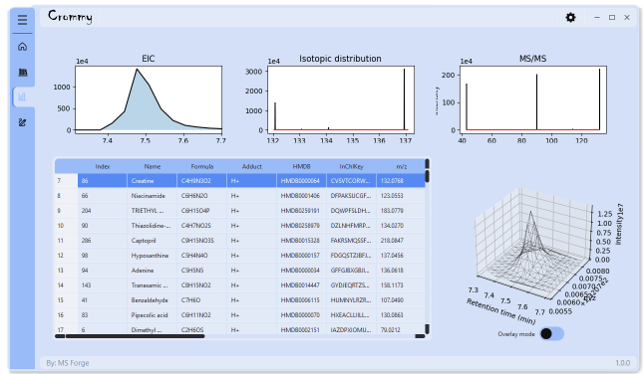643x374 pixels.
Task: Select the chart analysis sidebar icon
Action: coord(23,97)
